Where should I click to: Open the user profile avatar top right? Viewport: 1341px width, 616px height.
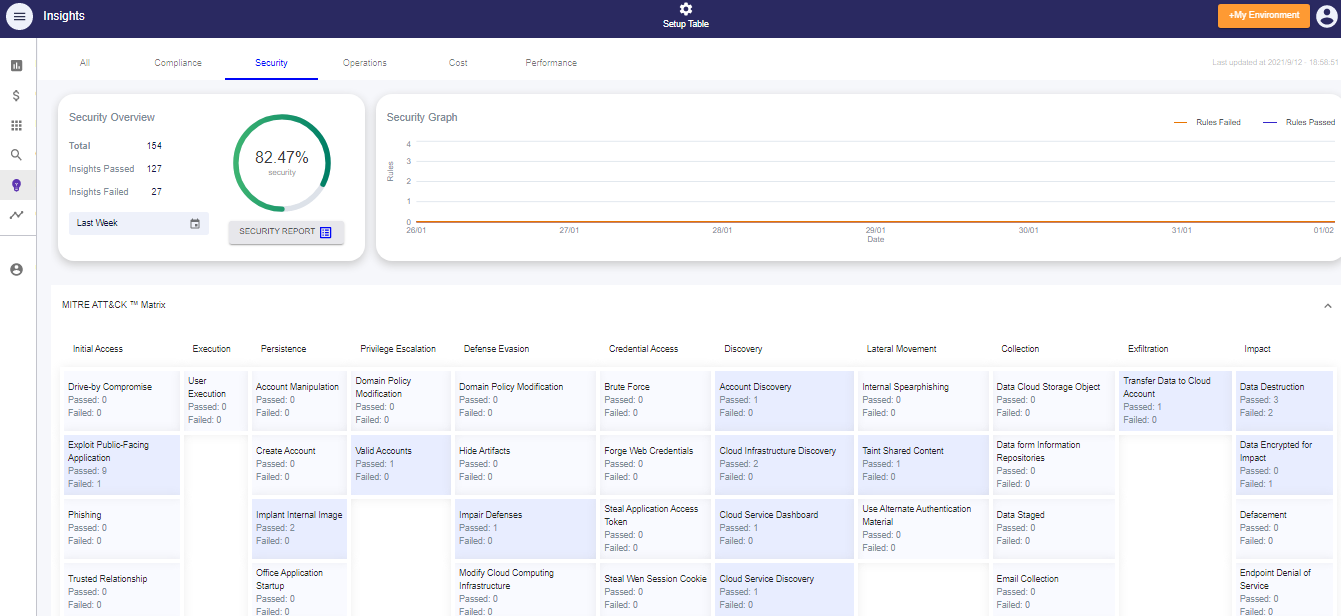click(1326, 16)
